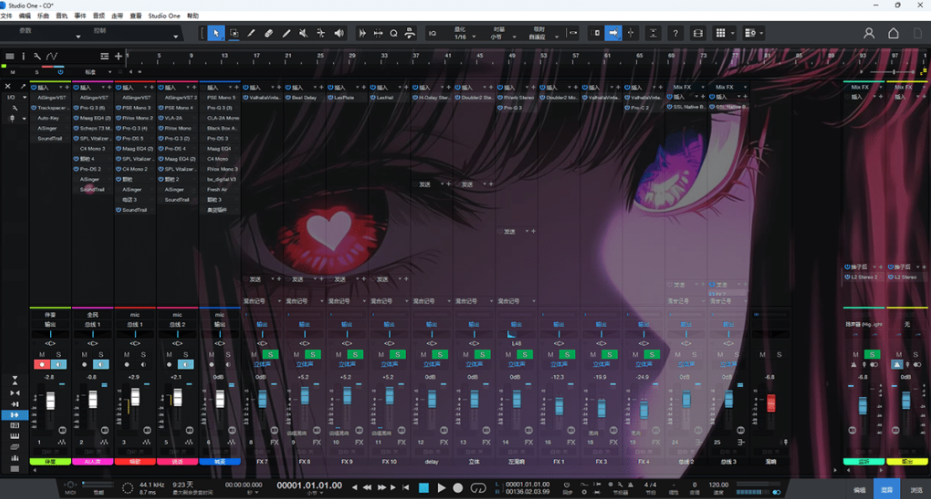Click the red fader on channel showing -6.8
This screenshot has width=931, height=499.
coord(771,403)
